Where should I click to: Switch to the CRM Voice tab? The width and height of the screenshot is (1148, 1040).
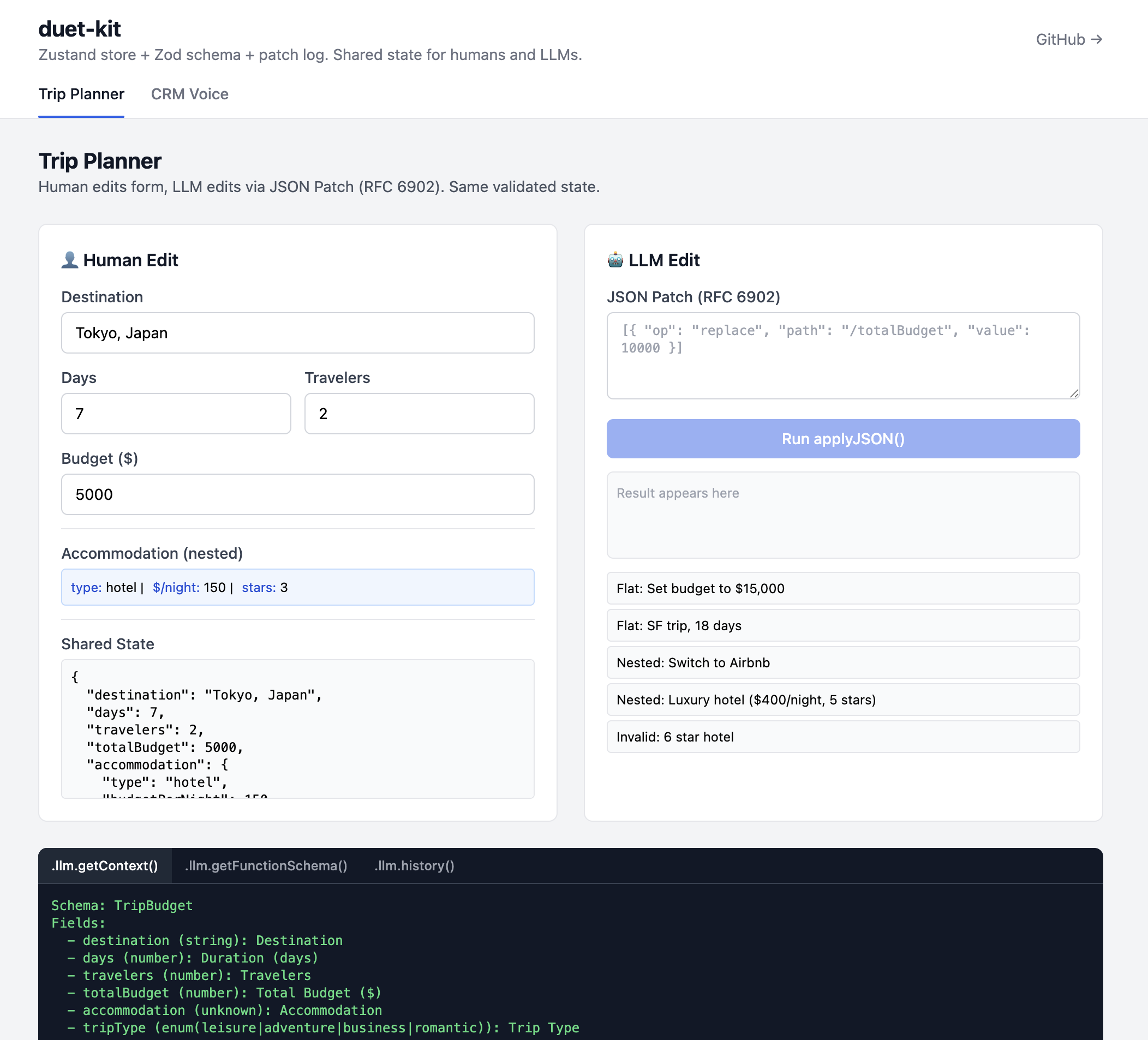coord(189,94)
